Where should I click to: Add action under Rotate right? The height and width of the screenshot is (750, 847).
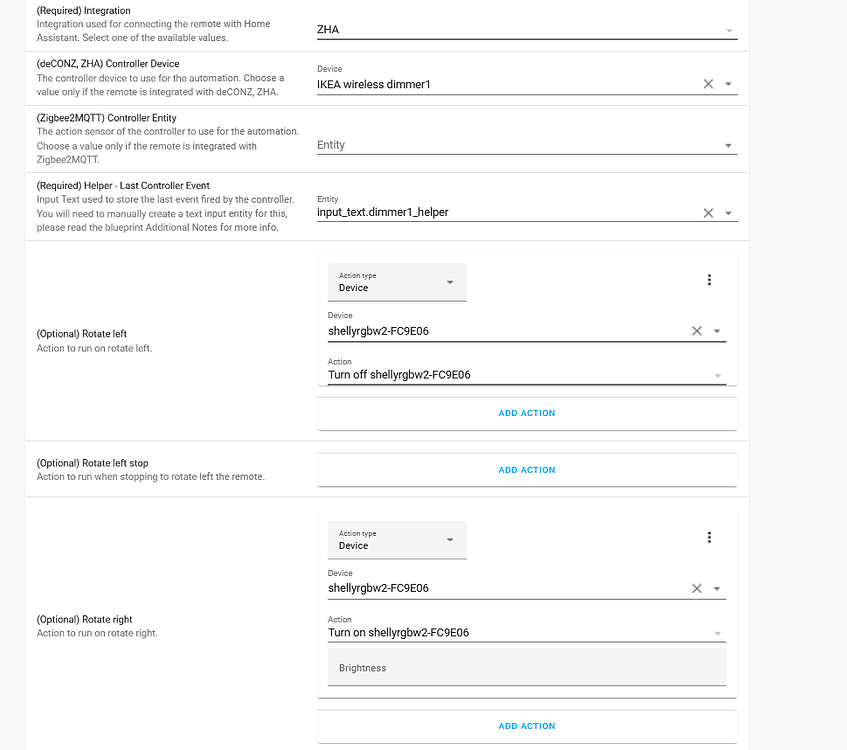[527, 726]
